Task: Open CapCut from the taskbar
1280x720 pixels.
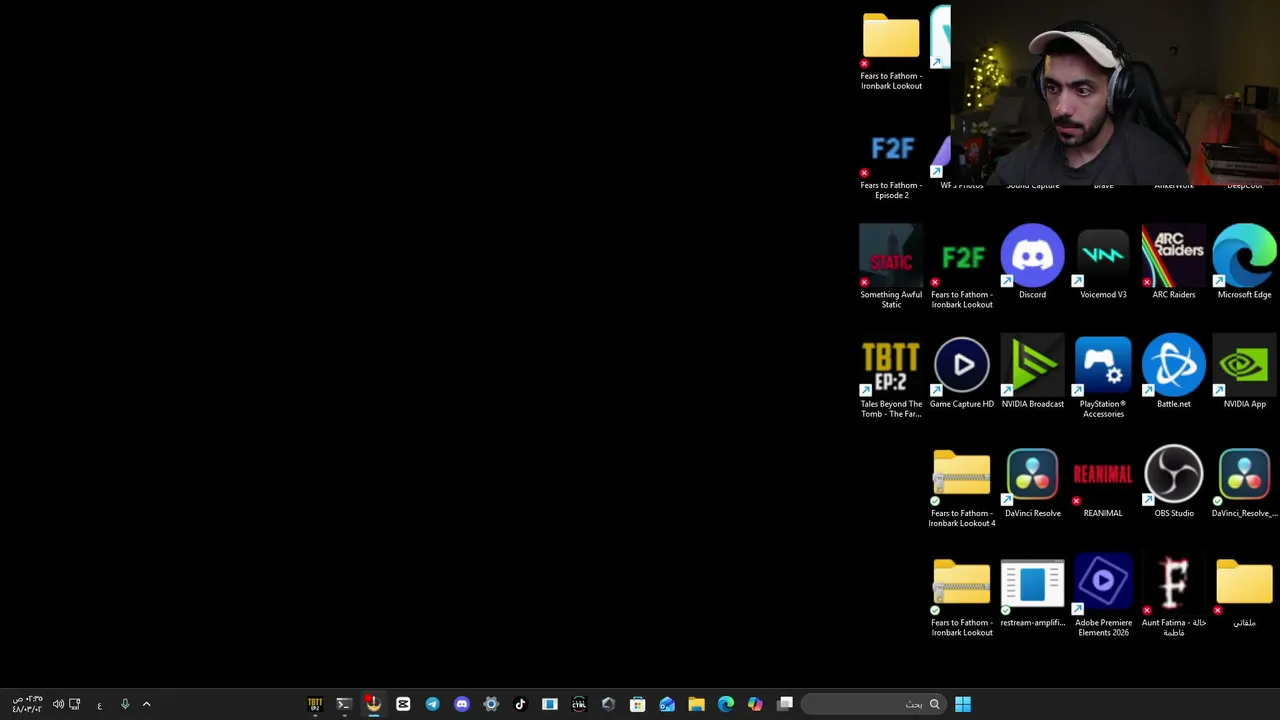Action: (403, 704)
